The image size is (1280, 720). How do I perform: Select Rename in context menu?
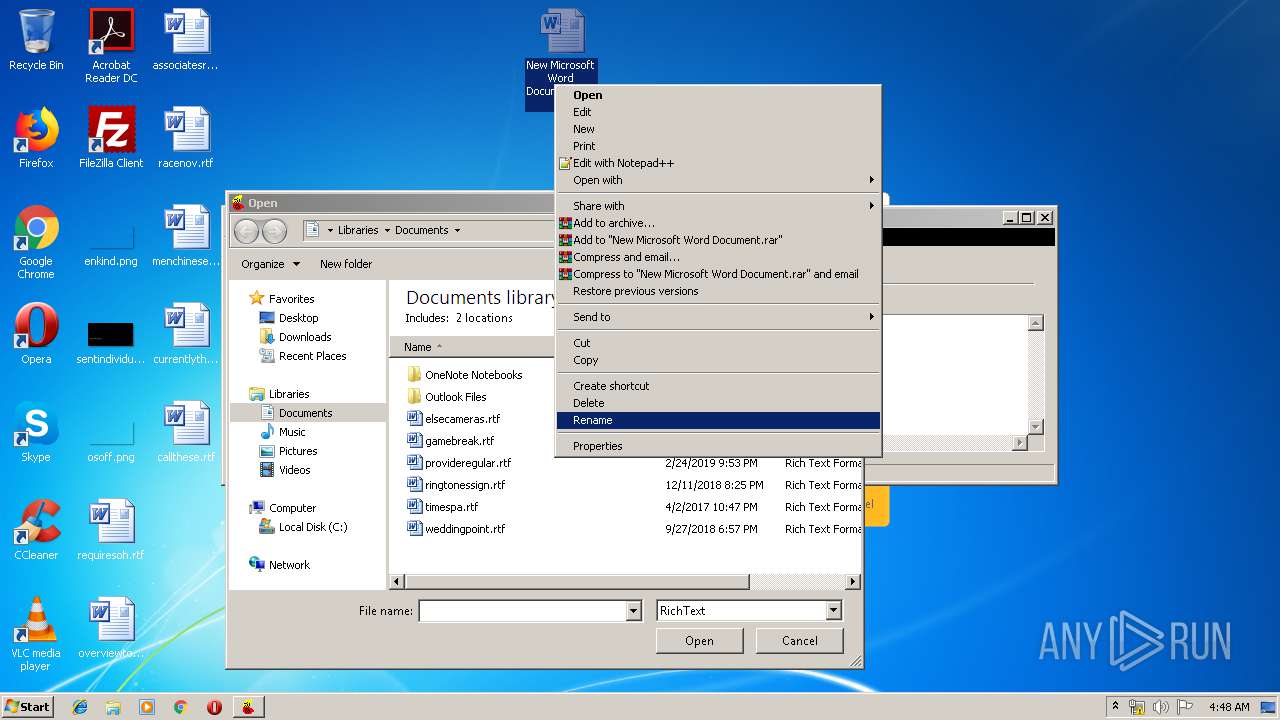coord(718,420)
